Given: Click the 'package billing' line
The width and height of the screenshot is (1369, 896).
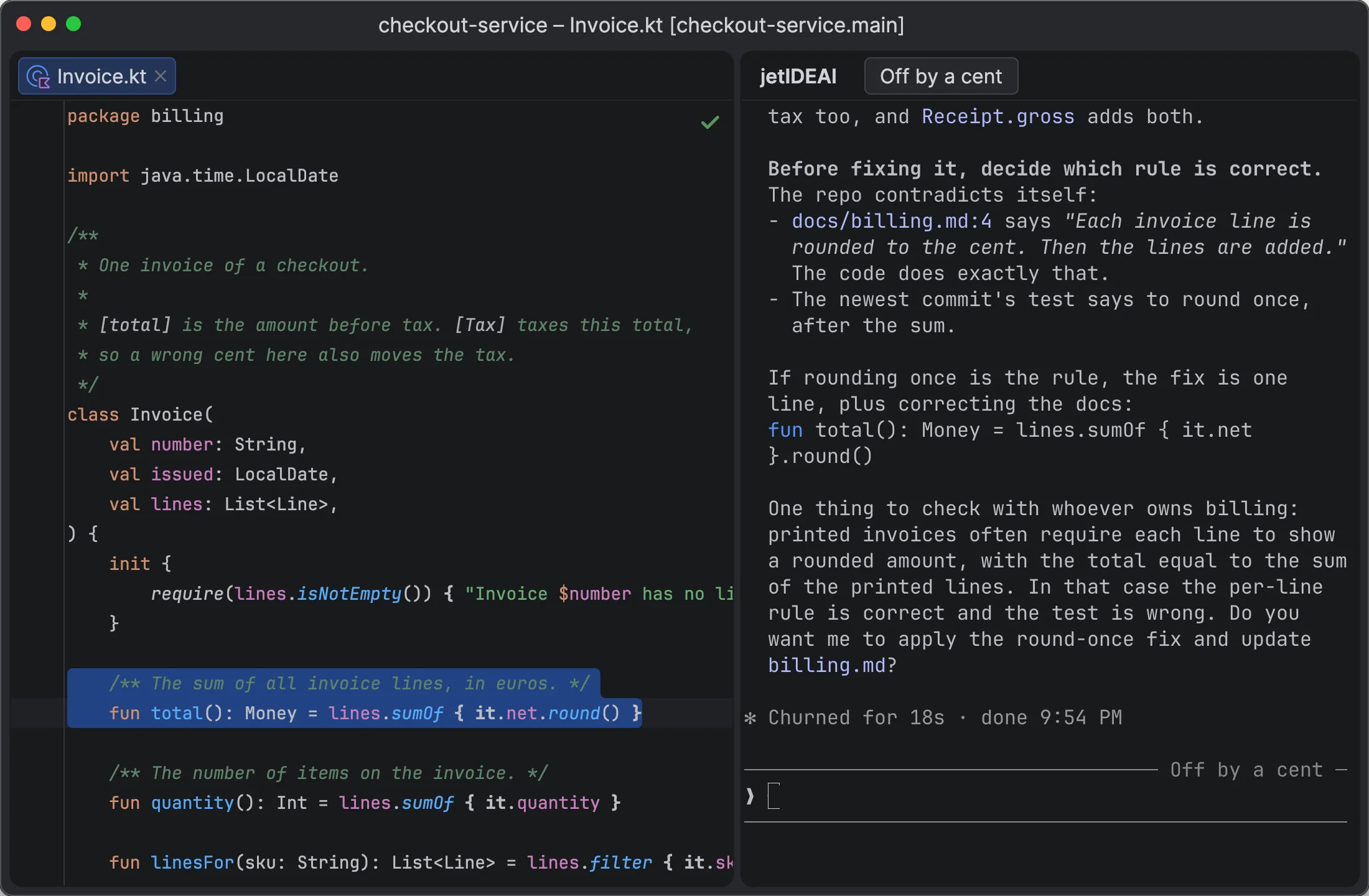Looking at the screenshot, I should pos(146,116).
